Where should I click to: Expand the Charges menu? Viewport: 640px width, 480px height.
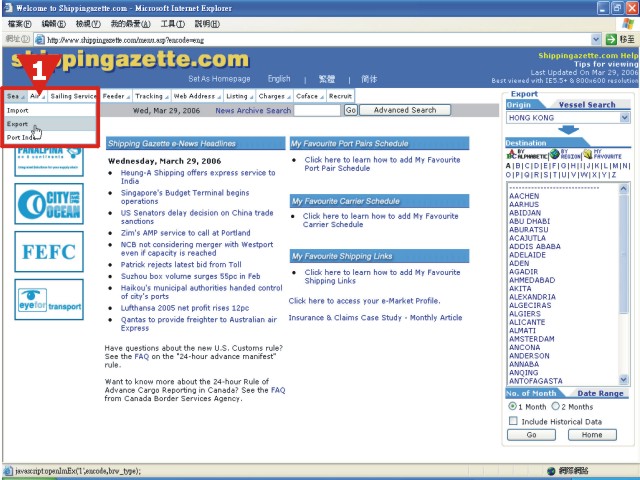pyautogui.click(x=274, y=96)
